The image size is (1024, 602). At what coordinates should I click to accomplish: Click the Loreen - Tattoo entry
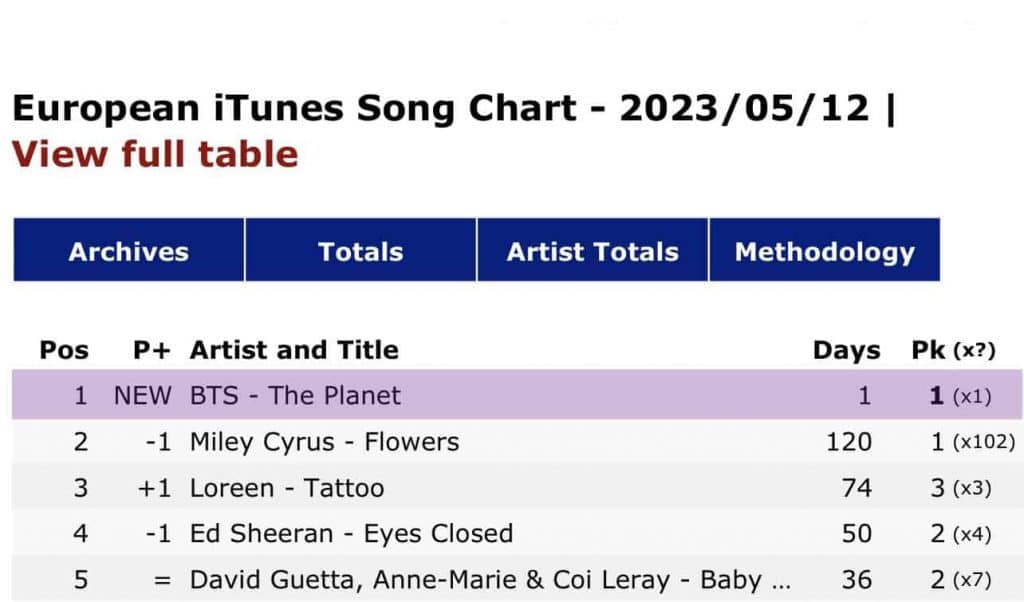pyautogui.click(x=287, y=487)
